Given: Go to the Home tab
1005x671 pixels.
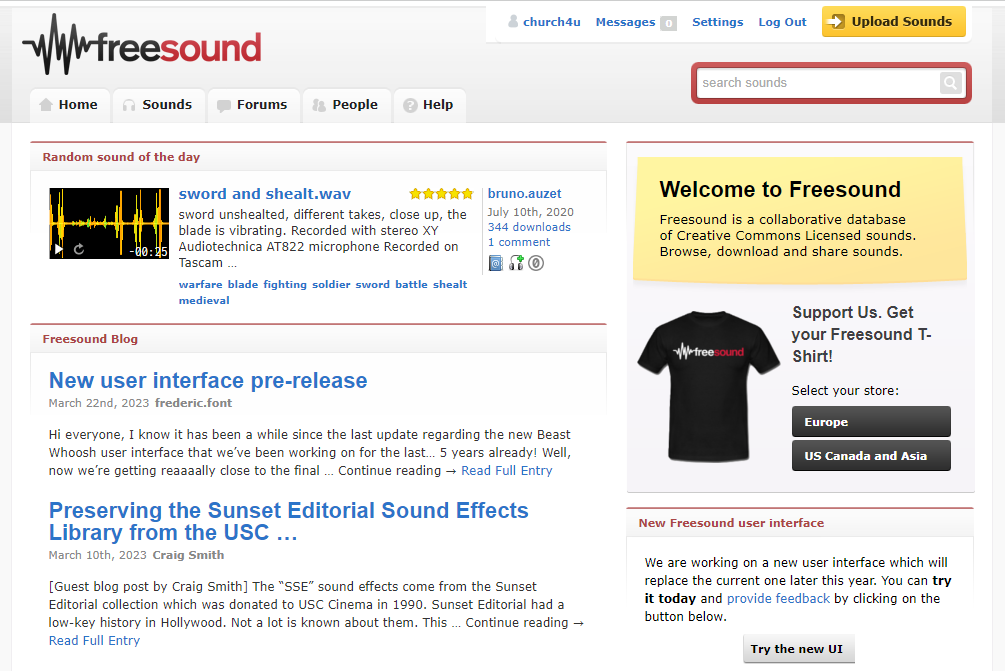Looking at the screenshot, I should (70, 106).
